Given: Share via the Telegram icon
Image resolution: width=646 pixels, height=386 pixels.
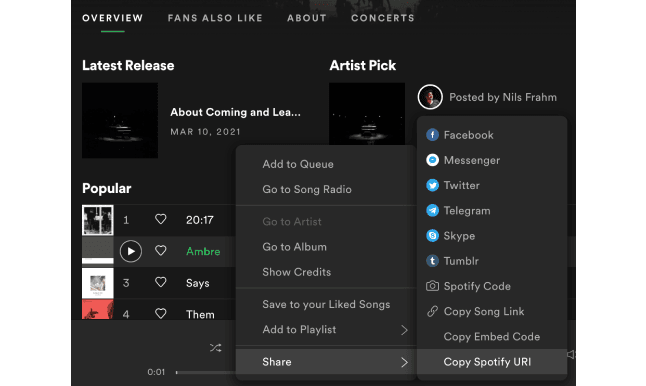Looking at the screenshot, I should 432,211.
